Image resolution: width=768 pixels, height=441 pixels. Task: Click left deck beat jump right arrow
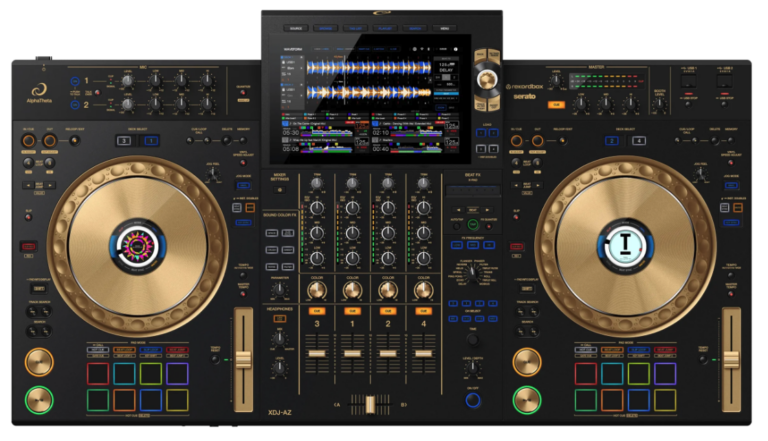50,185
